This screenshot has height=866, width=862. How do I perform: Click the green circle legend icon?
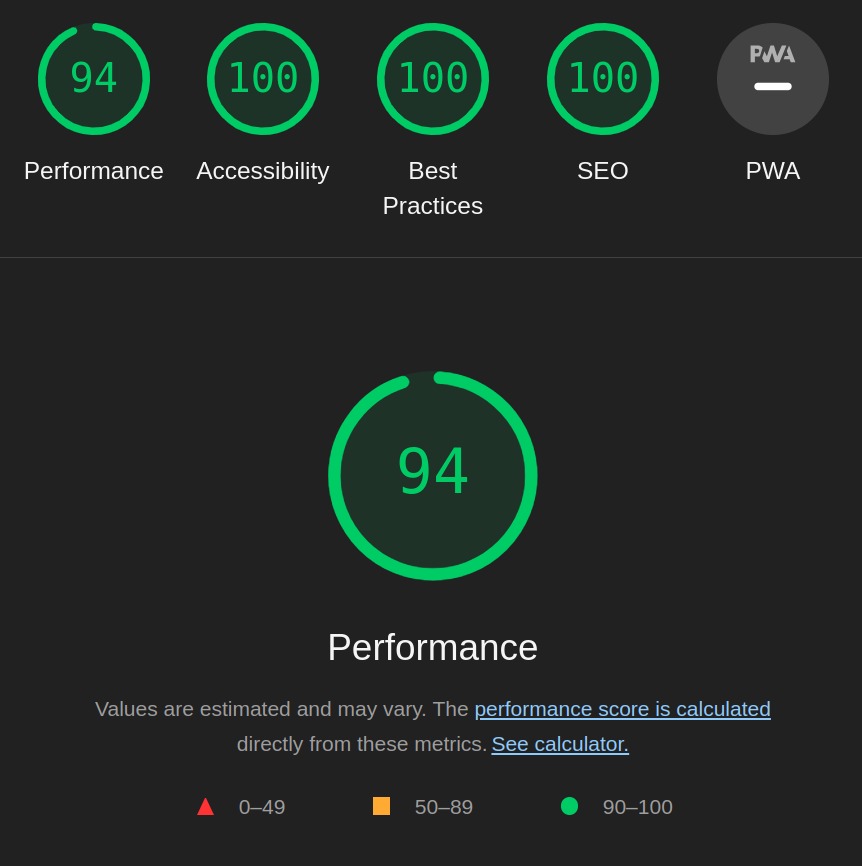[569, 806]
